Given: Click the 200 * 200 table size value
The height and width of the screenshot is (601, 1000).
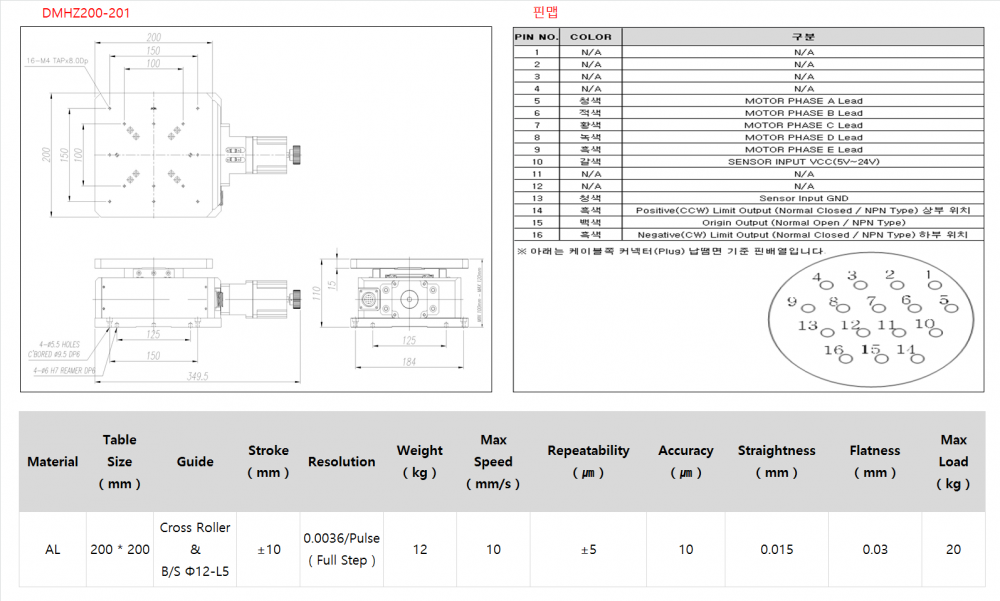Looking at the screenshot, I should [119, 549].
